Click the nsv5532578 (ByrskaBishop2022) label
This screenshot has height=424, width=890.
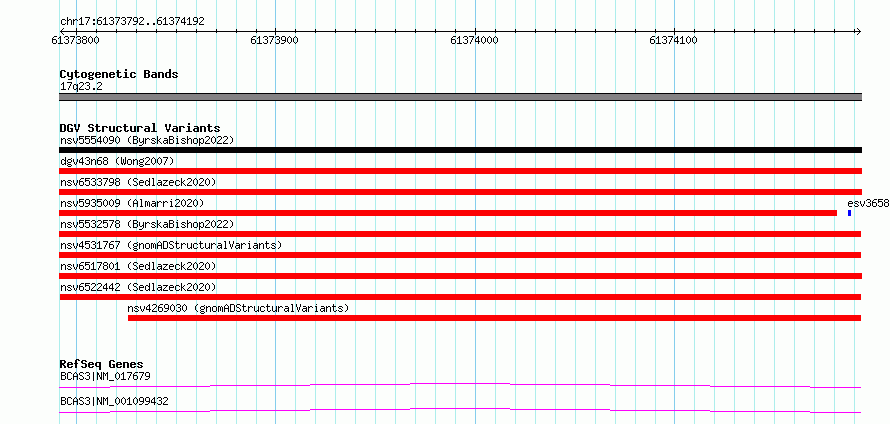coord(147,224)
